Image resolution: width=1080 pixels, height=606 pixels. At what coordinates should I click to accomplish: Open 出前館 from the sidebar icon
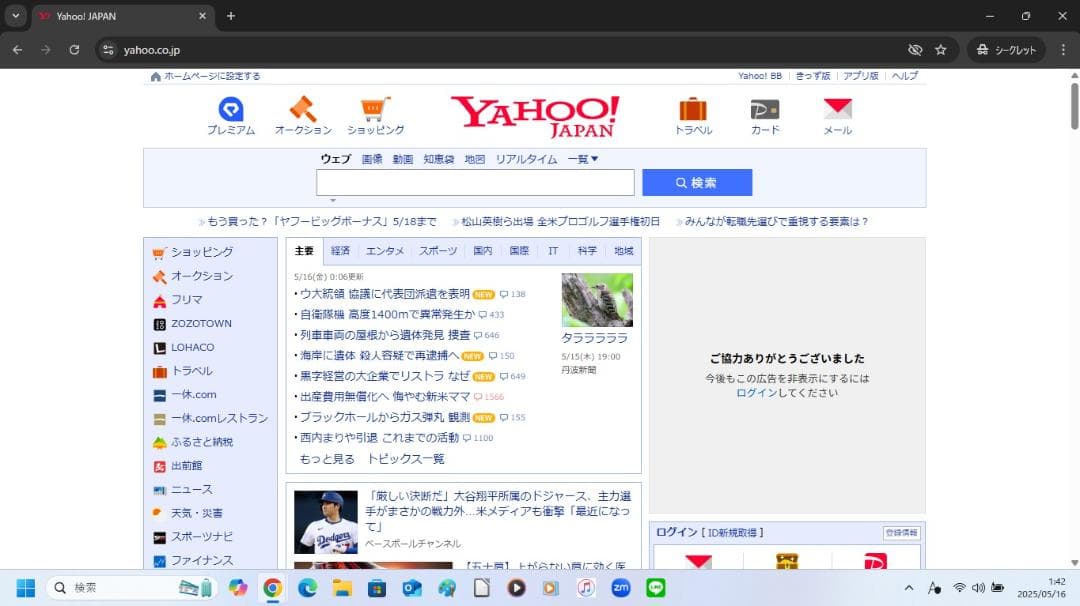coord(160,466)
